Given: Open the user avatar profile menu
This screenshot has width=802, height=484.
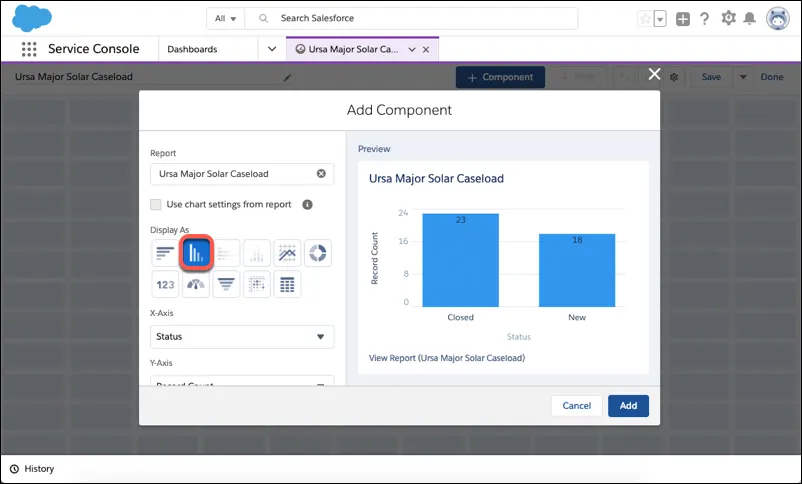Looking at the screenshot, I should (777, 19).
